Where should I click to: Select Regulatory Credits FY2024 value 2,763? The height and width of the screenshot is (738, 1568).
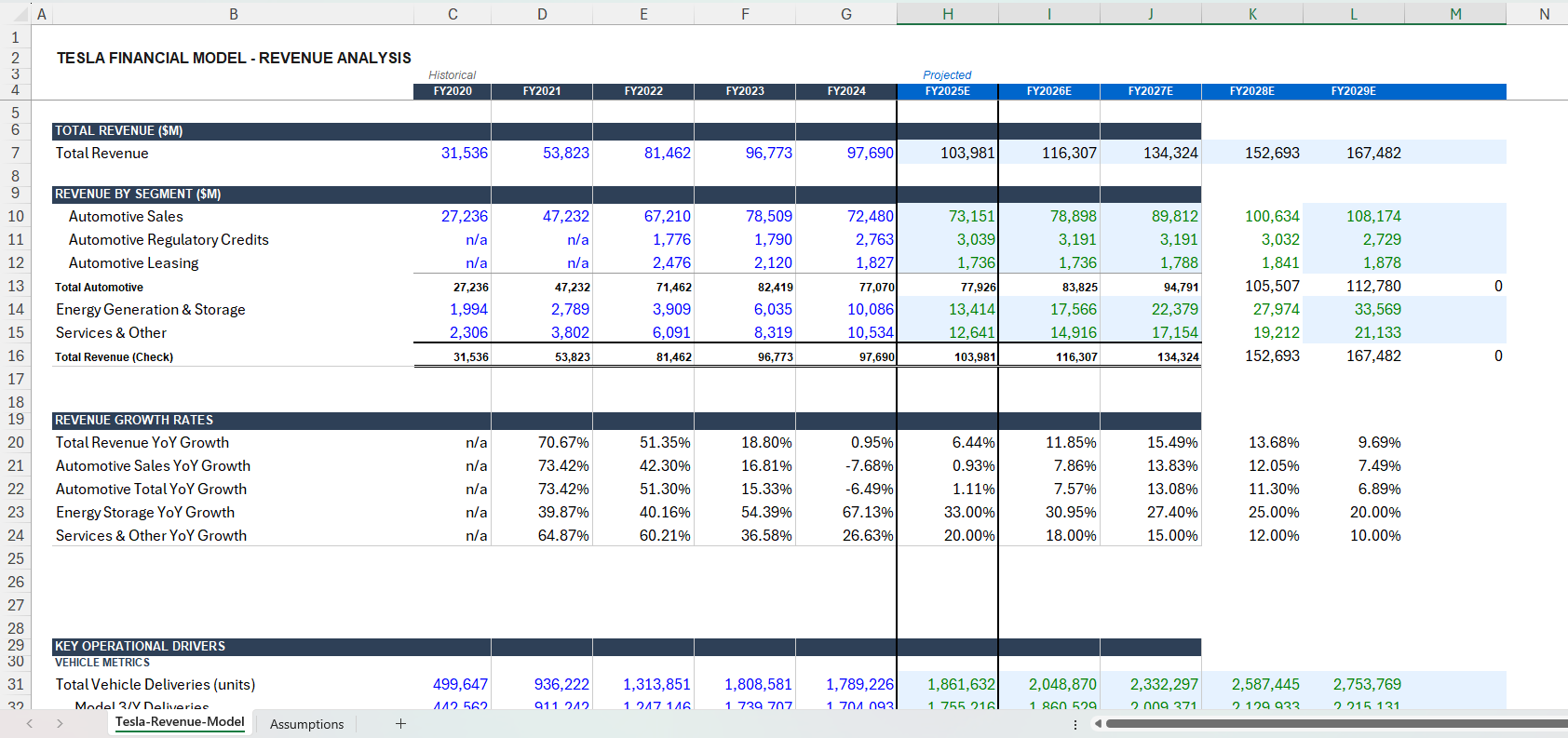coord(874,239)
